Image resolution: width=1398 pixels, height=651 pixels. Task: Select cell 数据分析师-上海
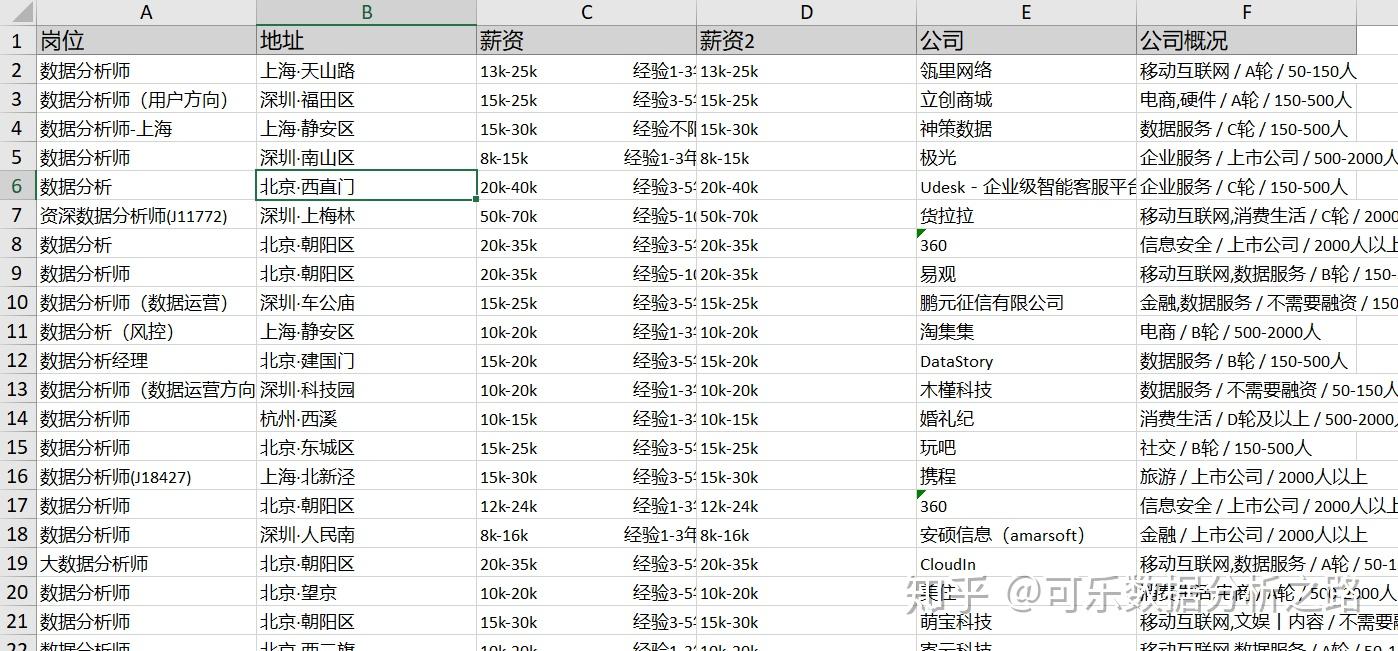tap(146, 128)
